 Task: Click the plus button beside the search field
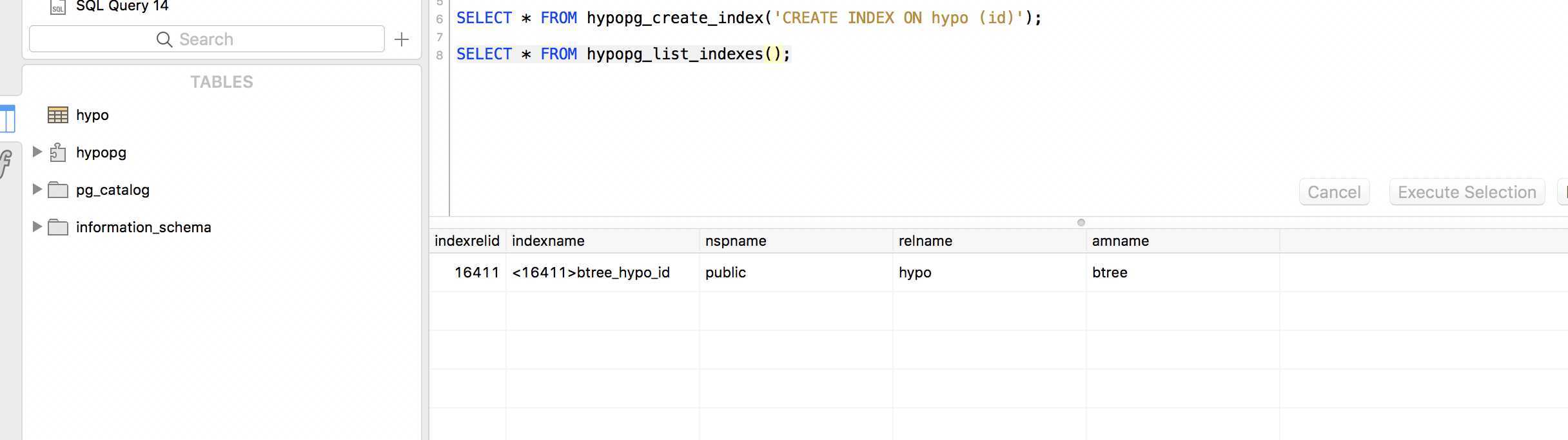coord(402,39)
